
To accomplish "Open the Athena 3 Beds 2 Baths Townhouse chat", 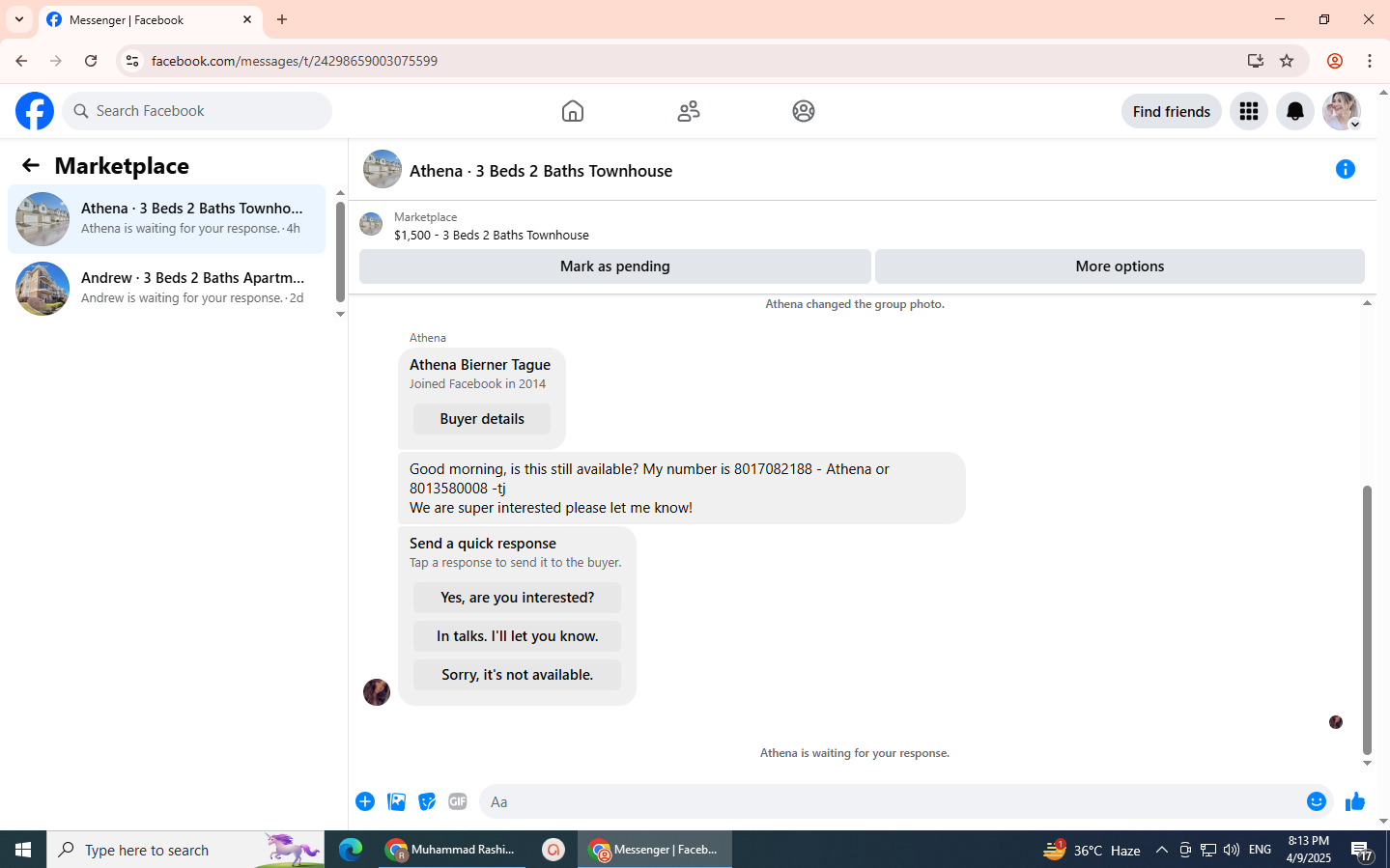I will [x=166, y=219].
